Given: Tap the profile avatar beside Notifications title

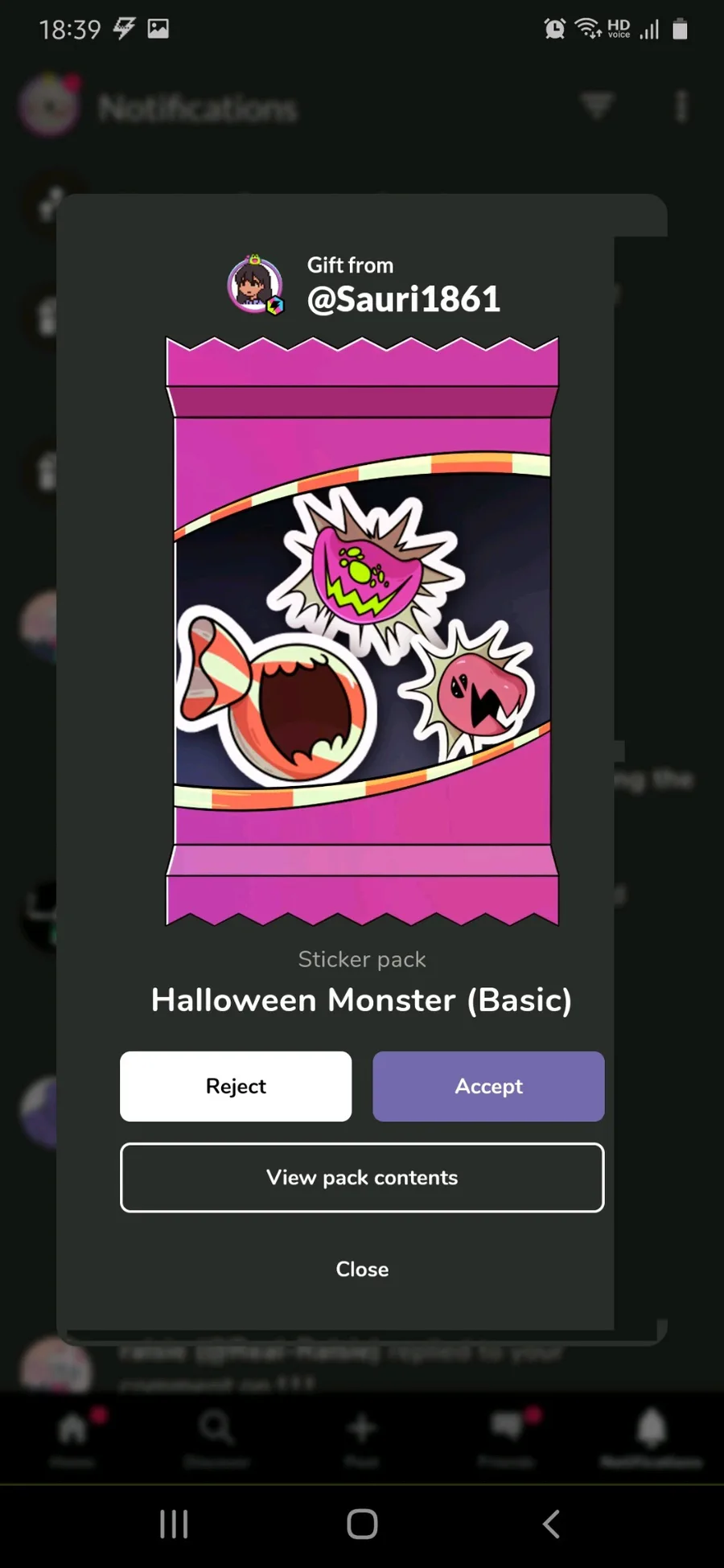Looking at the screenshot, I should click(x=50, y=105).
